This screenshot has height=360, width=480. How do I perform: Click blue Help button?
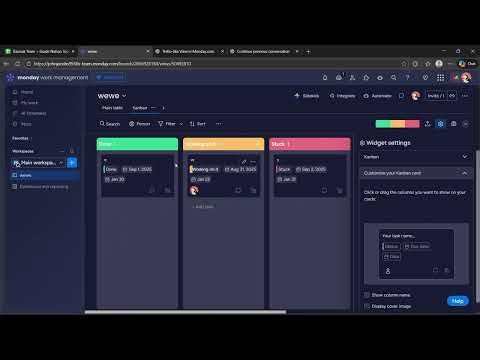[458, 301]
